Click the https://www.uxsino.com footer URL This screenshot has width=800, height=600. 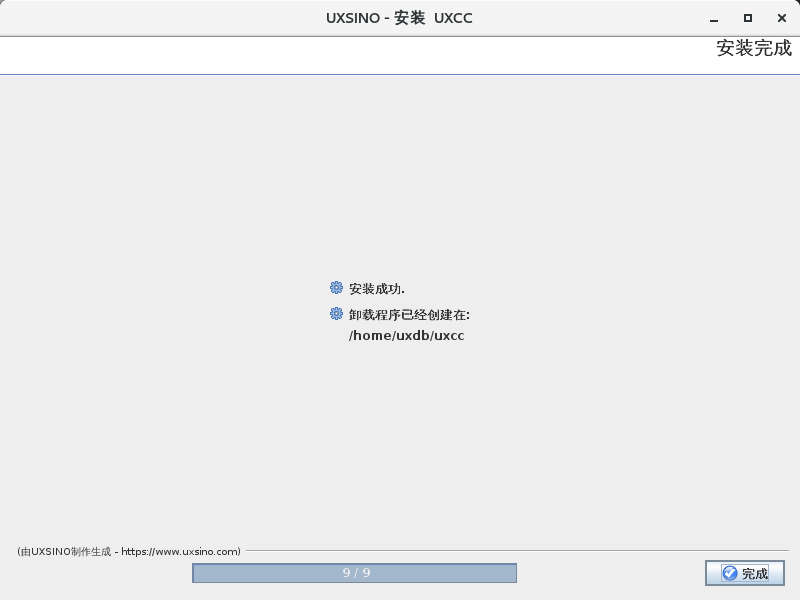(x=179, y=551)
